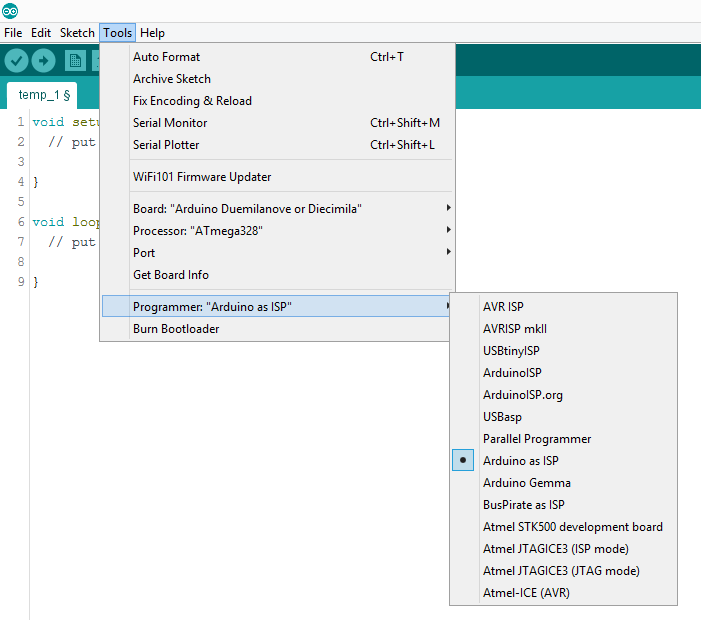Select Arduino as ISP radio option
This screenshot has height=620, width=701.
coord(520,461)
